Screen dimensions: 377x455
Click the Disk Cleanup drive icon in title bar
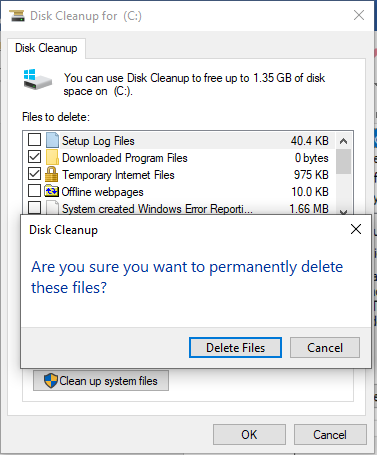17,15
